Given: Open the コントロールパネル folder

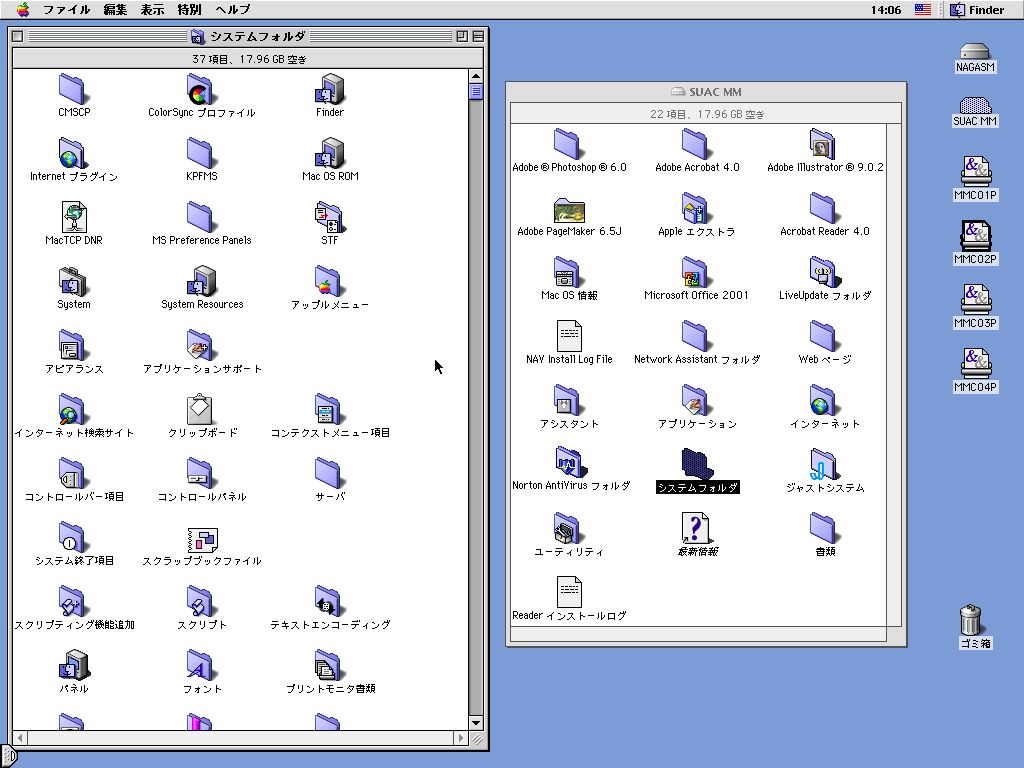Looking at the screenshot, I should point(200,473).
